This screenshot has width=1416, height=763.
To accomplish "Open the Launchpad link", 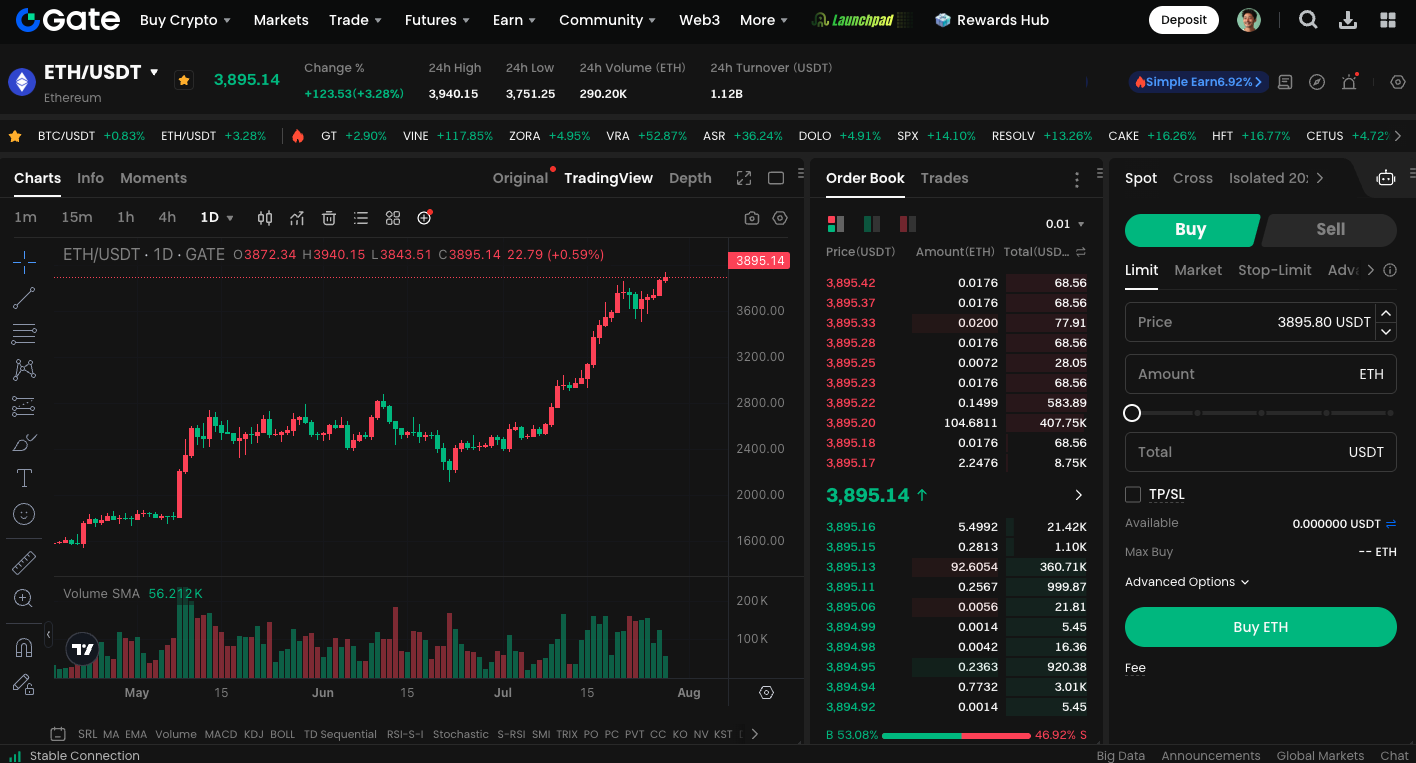I will [862, 20].
